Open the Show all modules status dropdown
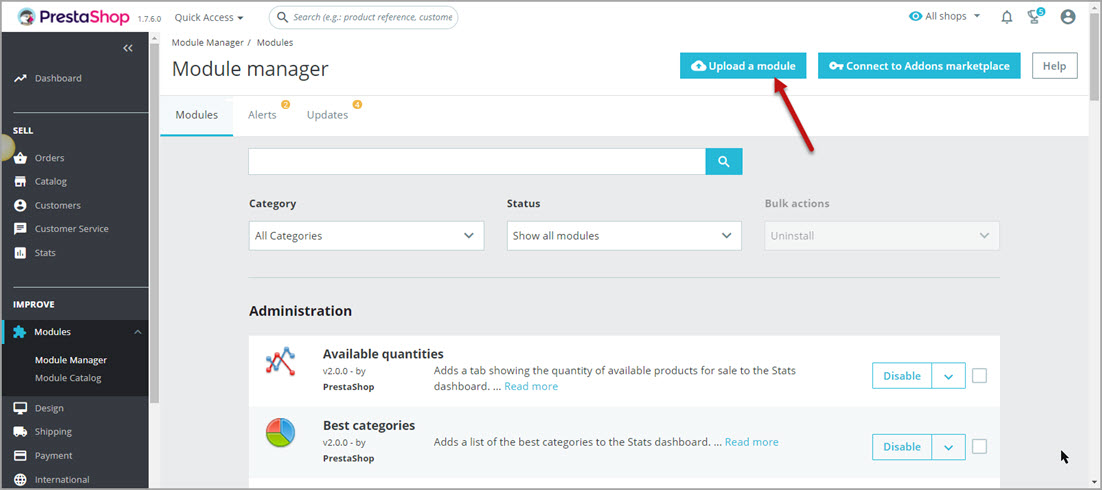This screenshot has width=1102, height=490. [x=624, y=236]
